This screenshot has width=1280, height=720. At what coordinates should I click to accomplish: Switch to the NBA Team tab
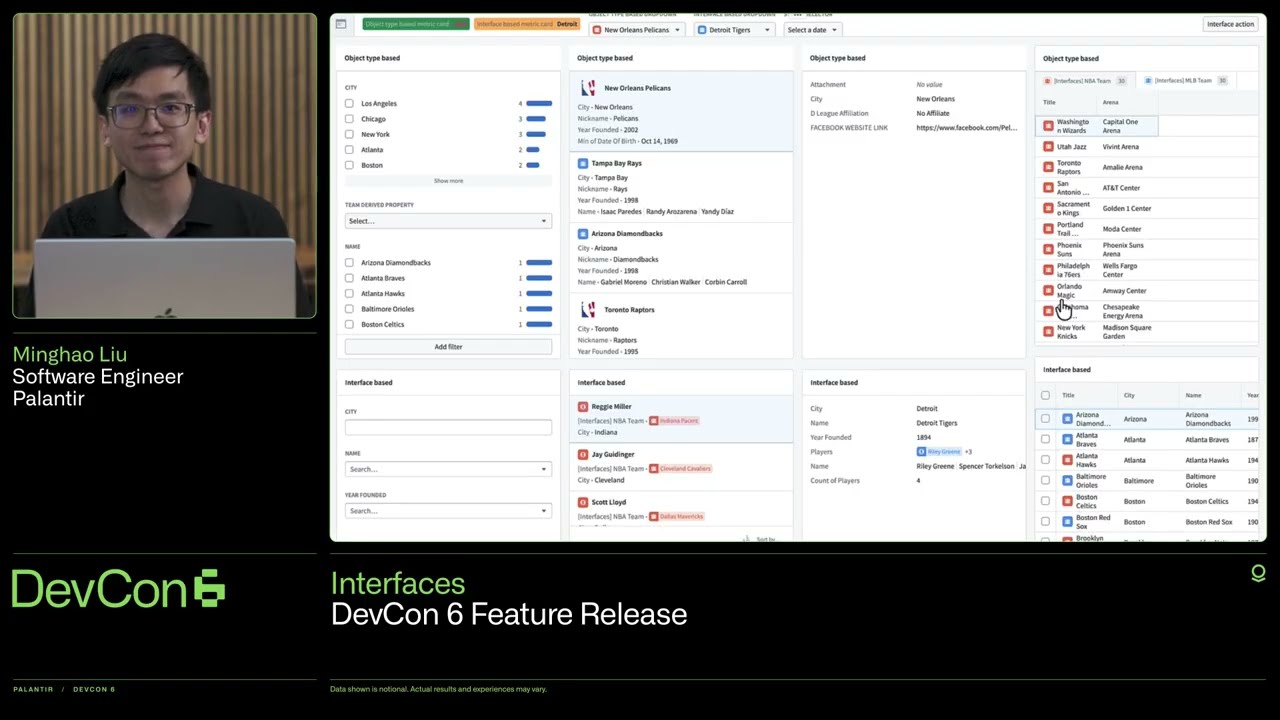pyautogui.click(x=1086, y=80)
